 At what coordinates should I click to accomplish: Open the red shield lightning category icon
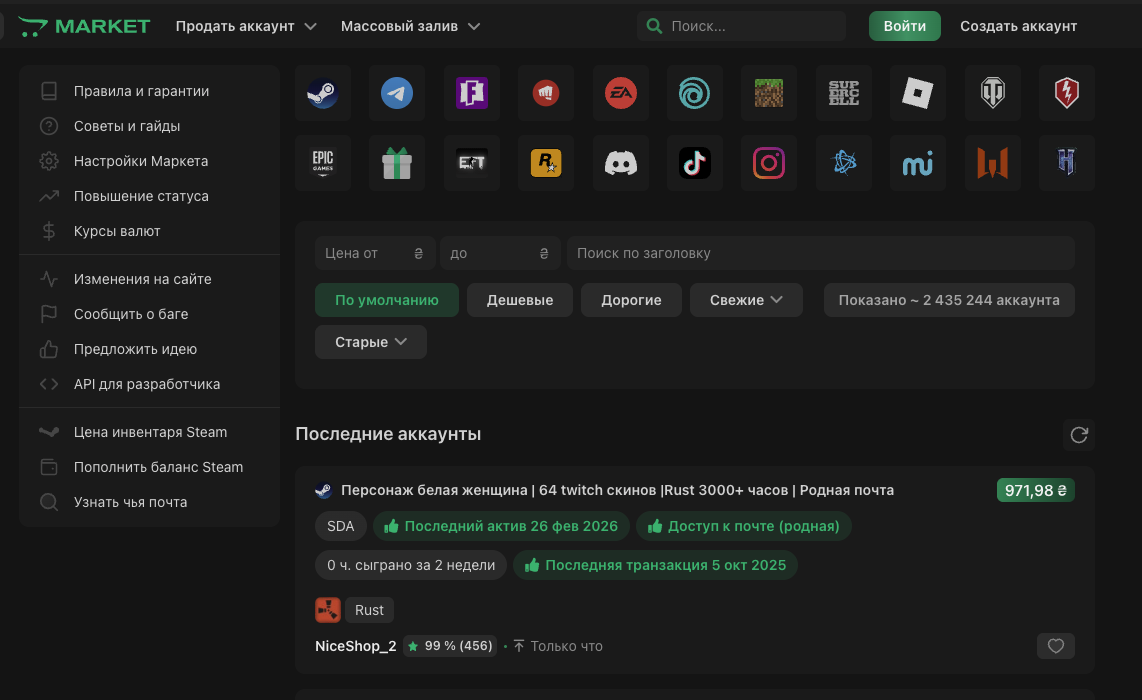1067,93
